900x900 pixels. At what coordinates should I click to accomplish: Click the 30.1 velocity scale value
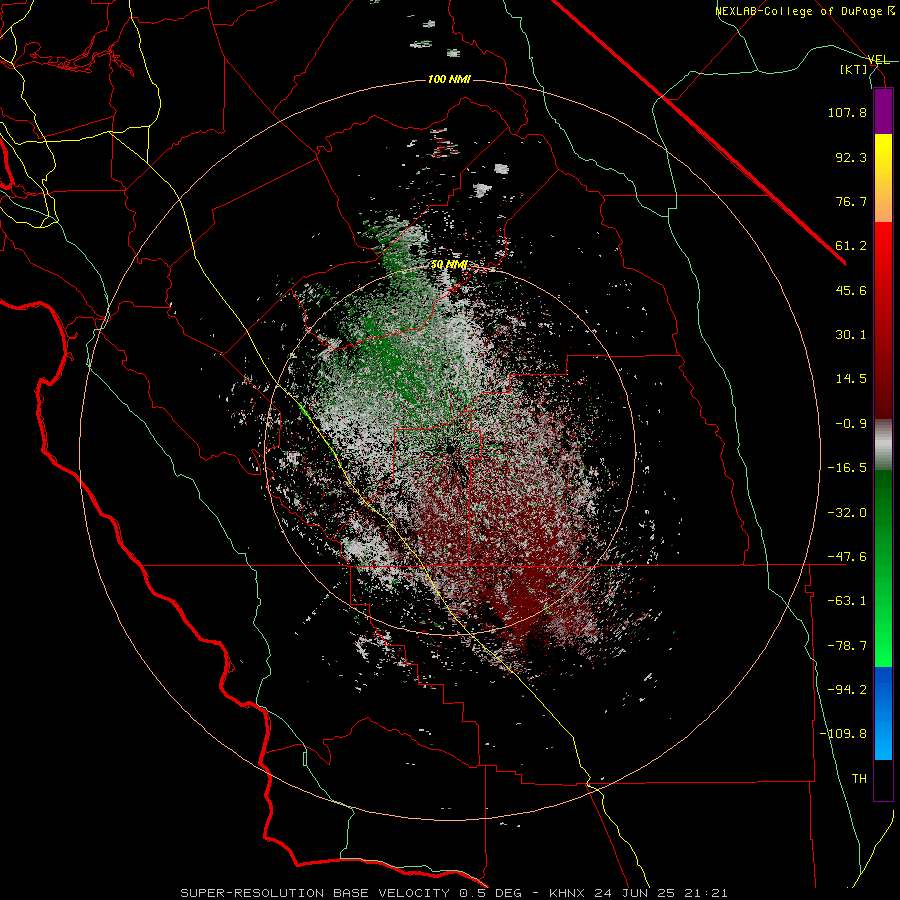click(851, 335)
